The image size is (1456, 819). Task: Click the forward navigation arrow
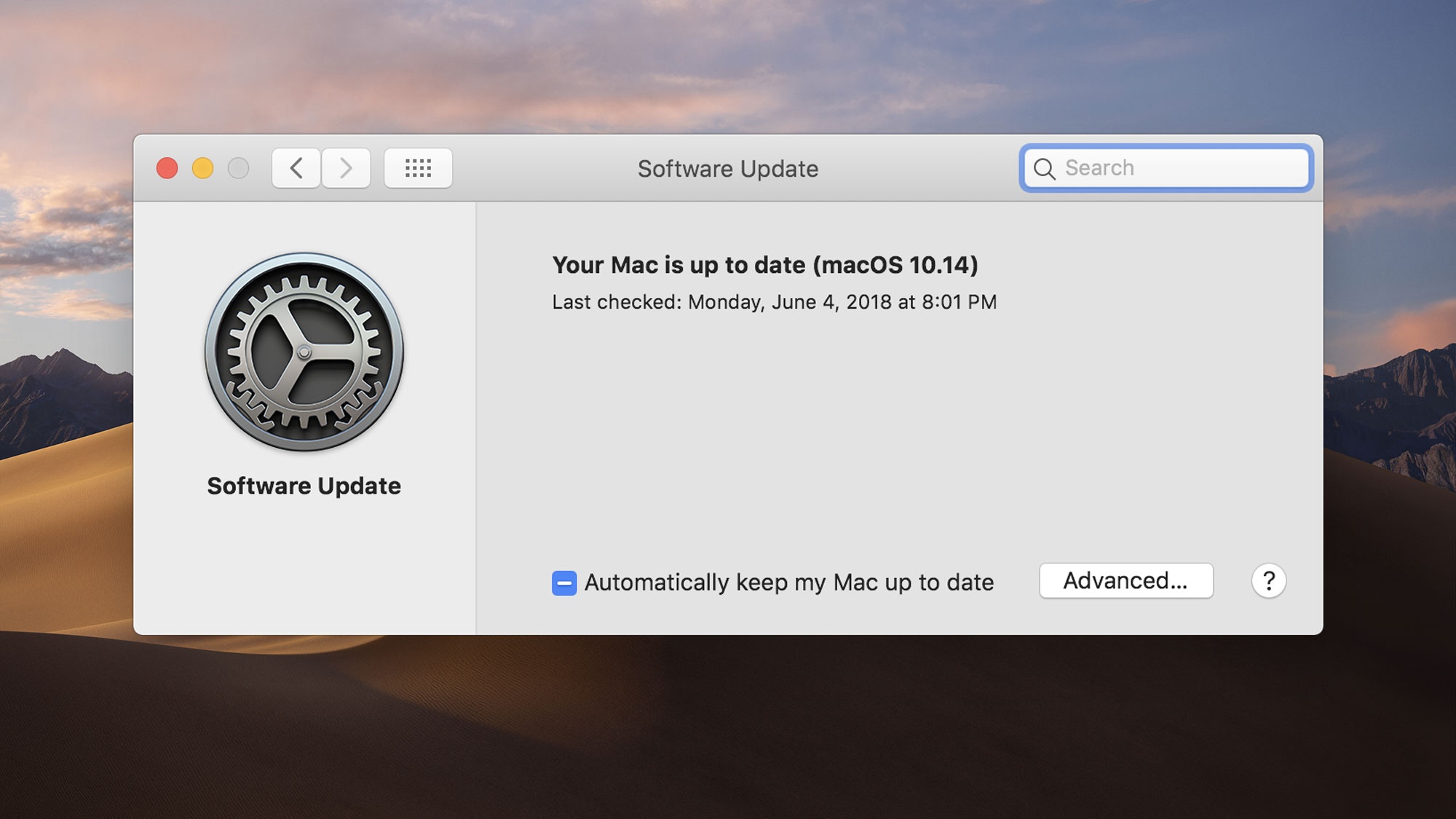coord(346,167)
